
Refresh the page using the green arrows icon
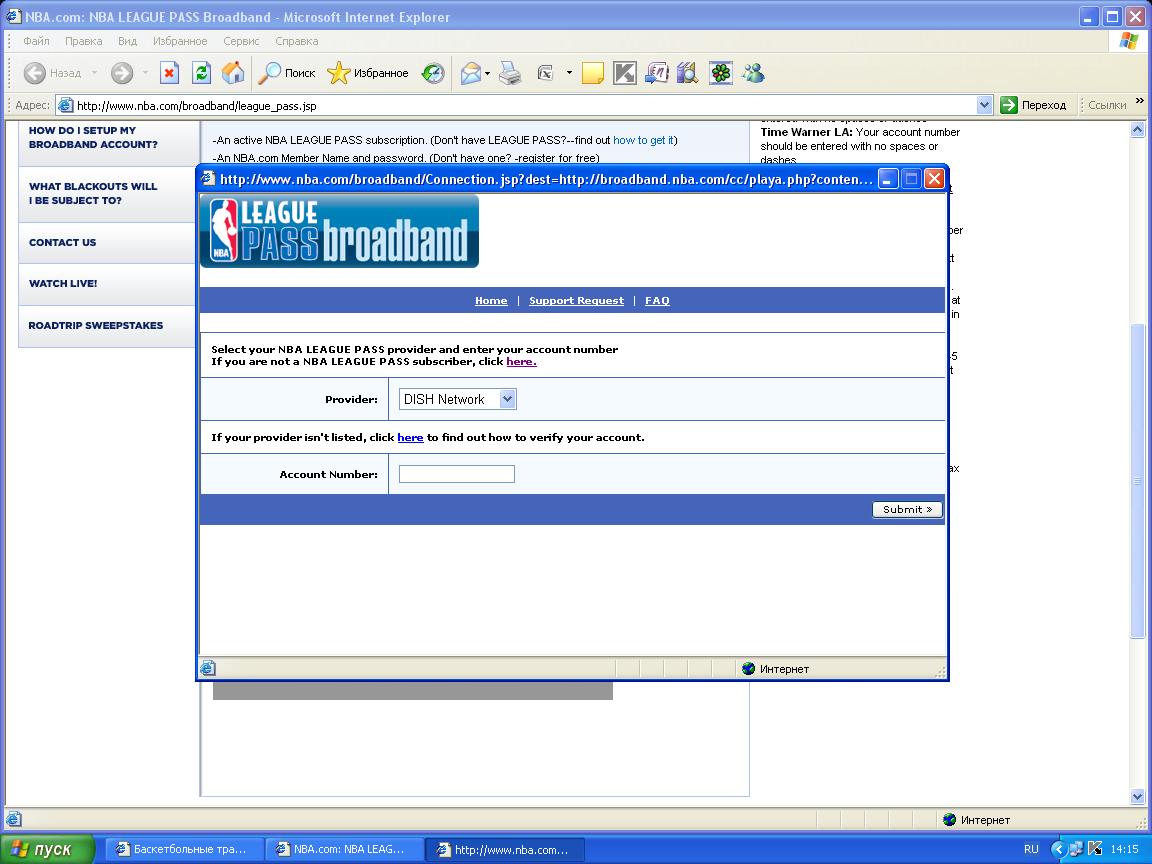pos(201,73)
